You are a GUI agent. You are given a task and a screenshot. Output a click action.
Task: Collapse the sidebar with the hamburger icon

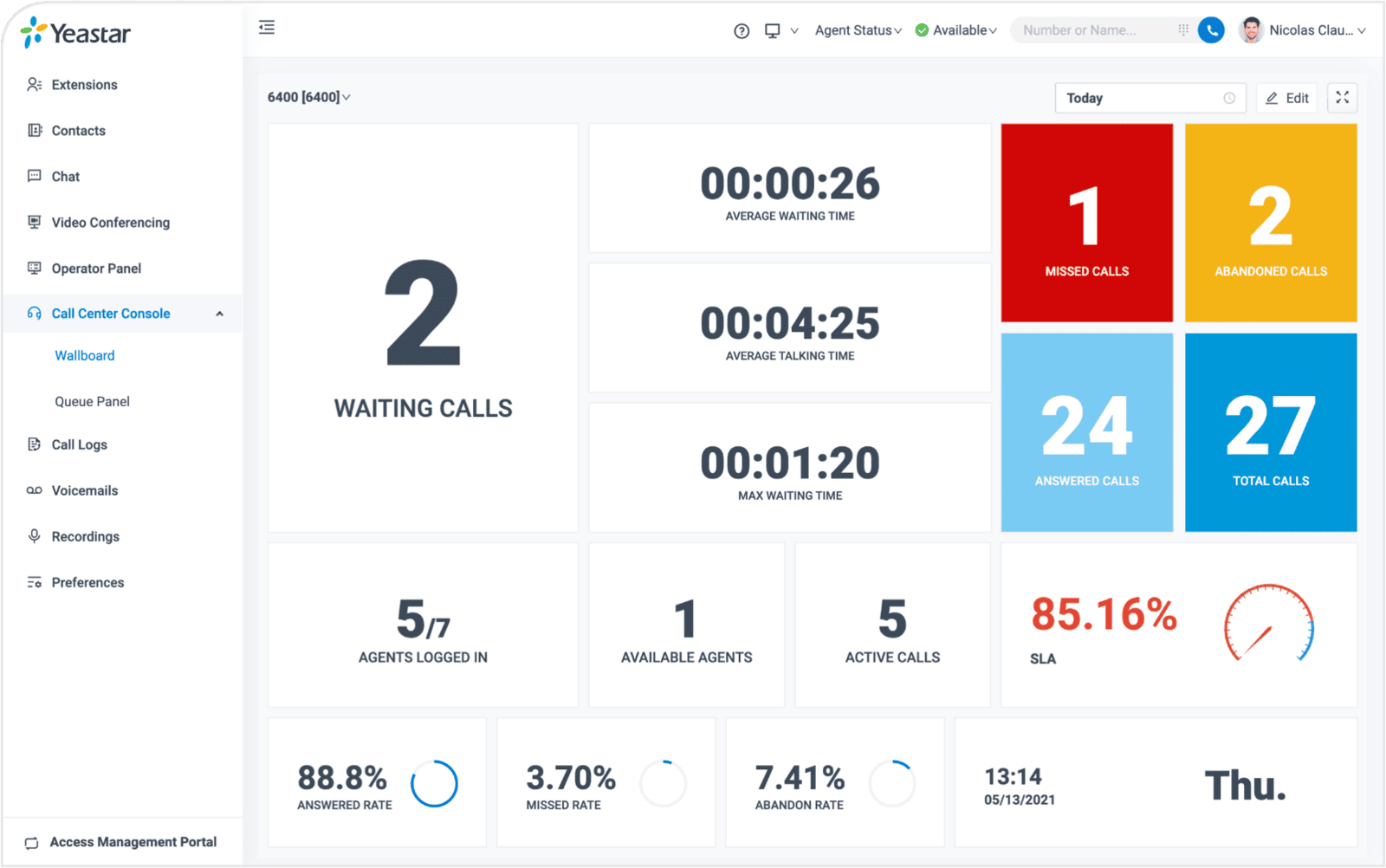[x=267, y=27]
